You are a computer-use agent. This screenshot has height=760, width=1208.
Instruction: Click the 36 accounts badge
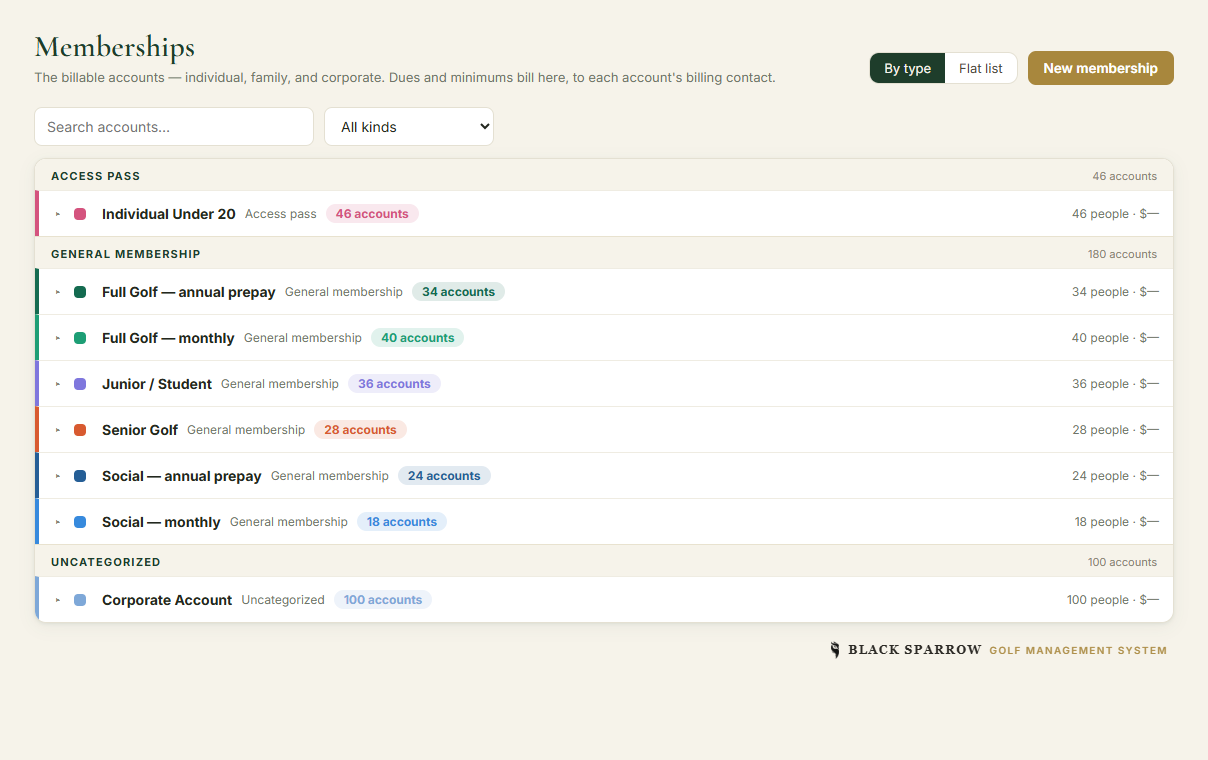point(394,384)
